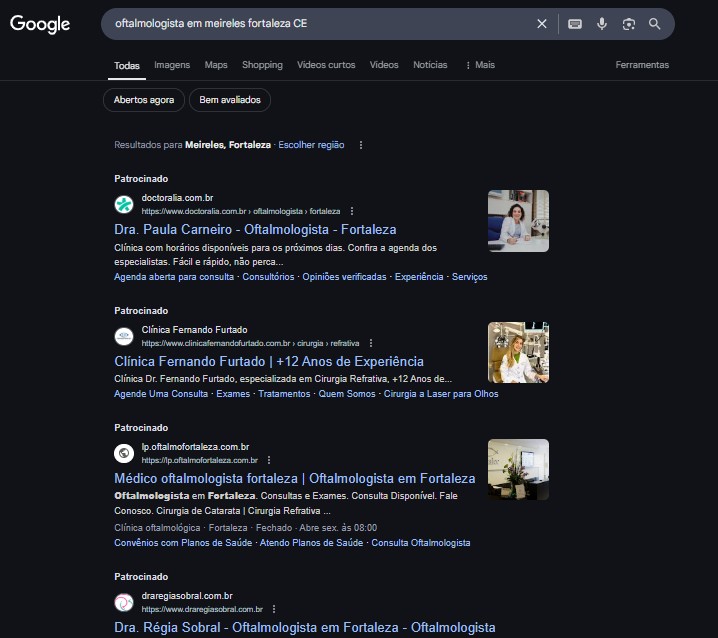Click the magnifying glass search icon
This screenshot has width=718, height=638.
[655, 24]
